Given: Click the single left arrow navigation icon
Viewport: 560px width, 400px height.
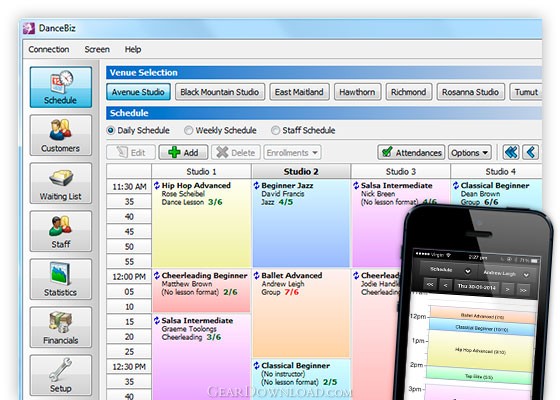Looking at the screenshot, I should click(x=530, y=152).
